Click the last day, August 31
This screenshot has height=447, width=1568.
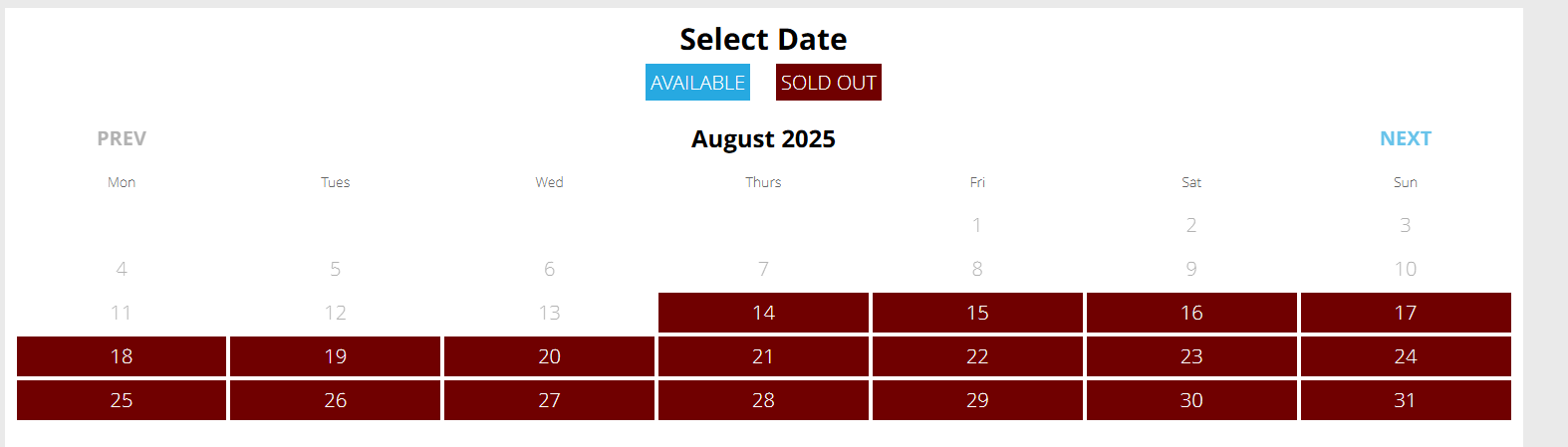coord(1405,400)
